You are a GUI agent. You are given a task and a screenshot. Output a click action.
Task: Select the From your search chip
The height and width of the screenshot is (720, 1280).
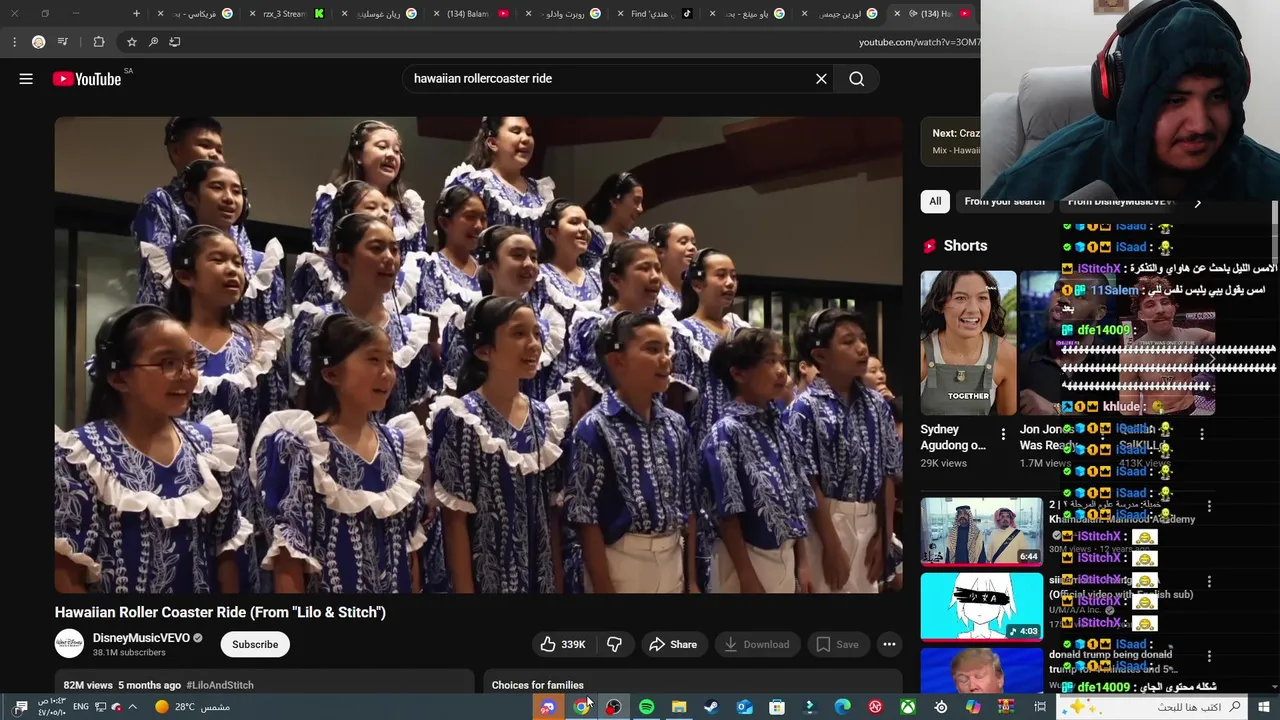(x=1004, y=201)
